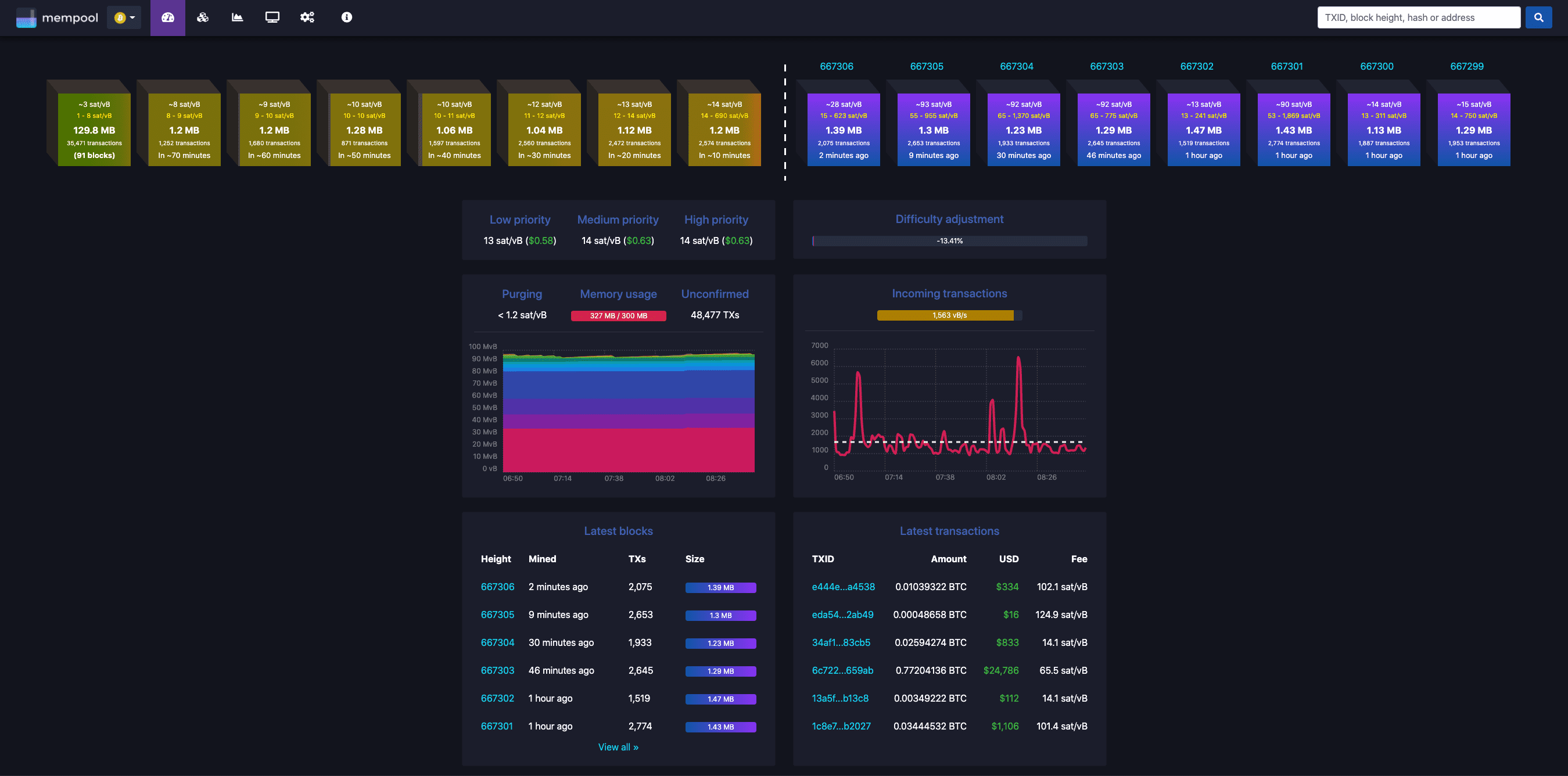Screen dimensions: 1568x776
Task: Expand the ~3 sat/vB pending block
Action: pyautogui.click(x=95, y=128)
